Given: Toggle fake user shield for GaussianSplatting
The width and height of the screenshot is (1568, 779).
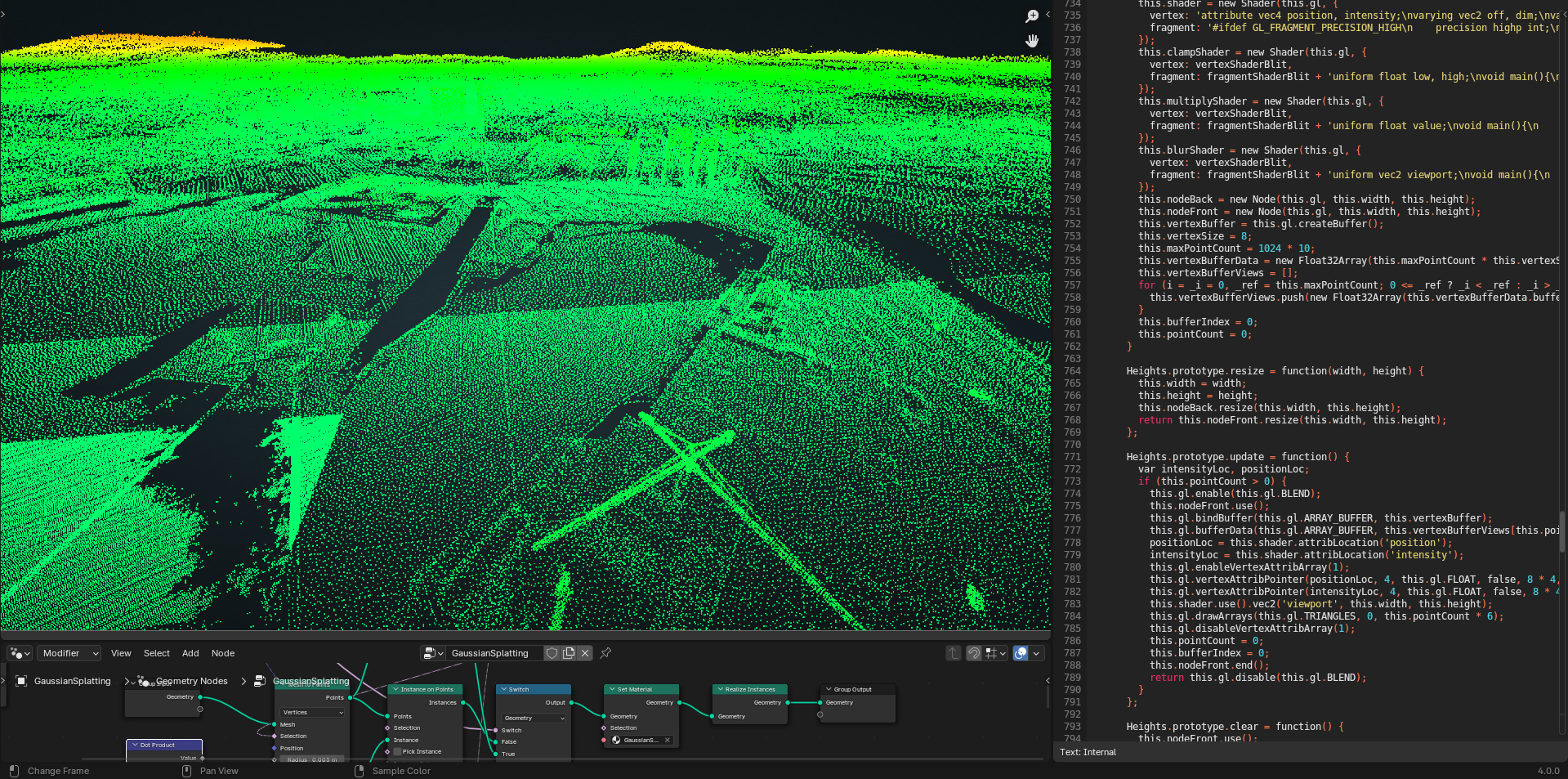Looking at the screenshot, I should pyautogui.click(x=552, y=653).
